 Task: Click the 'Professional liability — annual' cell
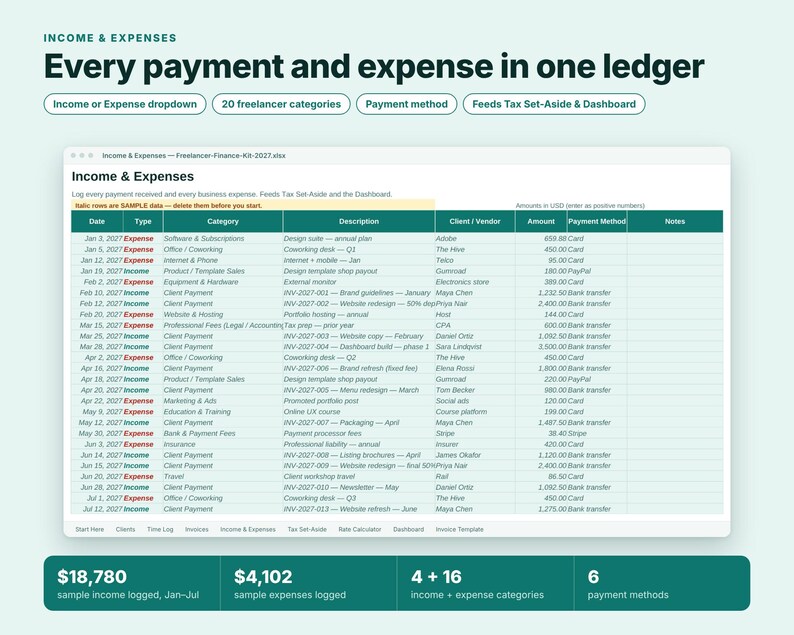coord(359,444)
